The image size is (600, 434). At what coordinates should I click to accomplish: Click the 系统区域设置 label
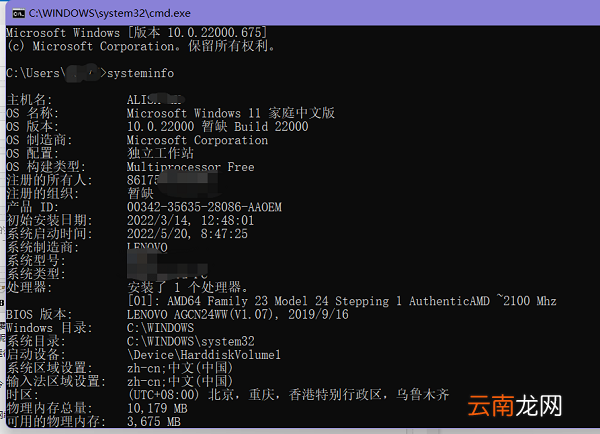point(49,368)
